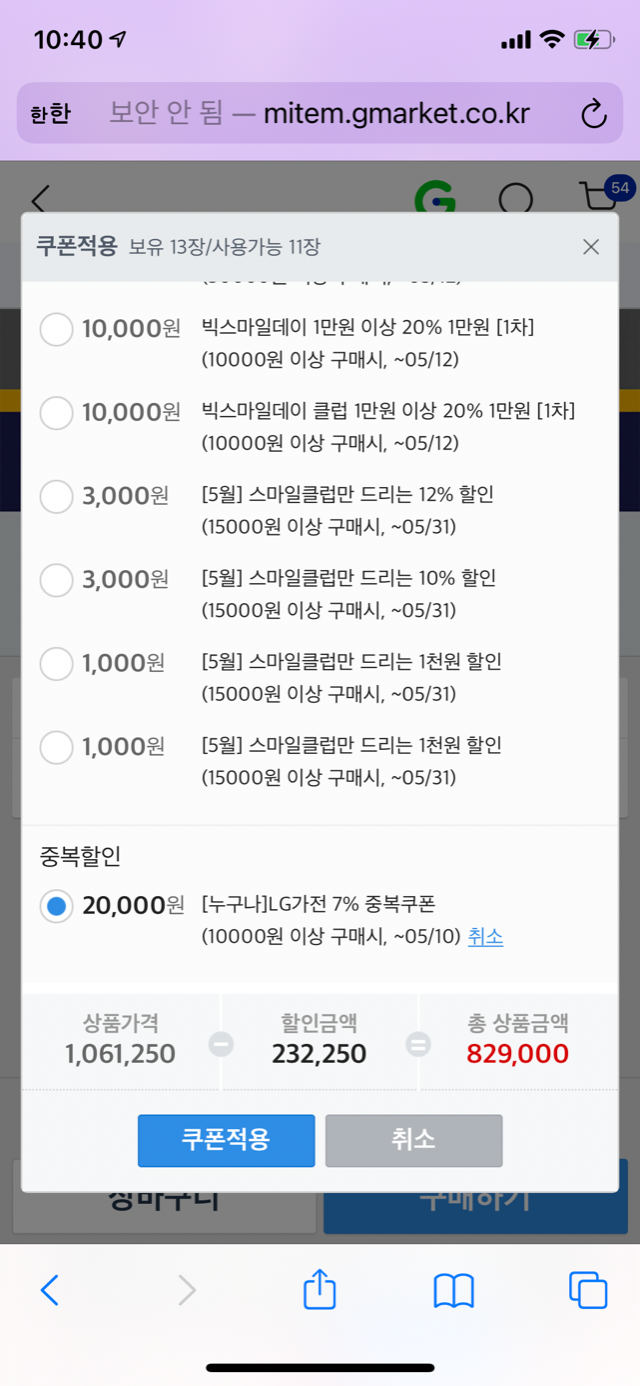Tap the mitem.gmarket.co.kr address field
Image resolution: width=640 pixels, height=1386 pixels.
[320, 114]
